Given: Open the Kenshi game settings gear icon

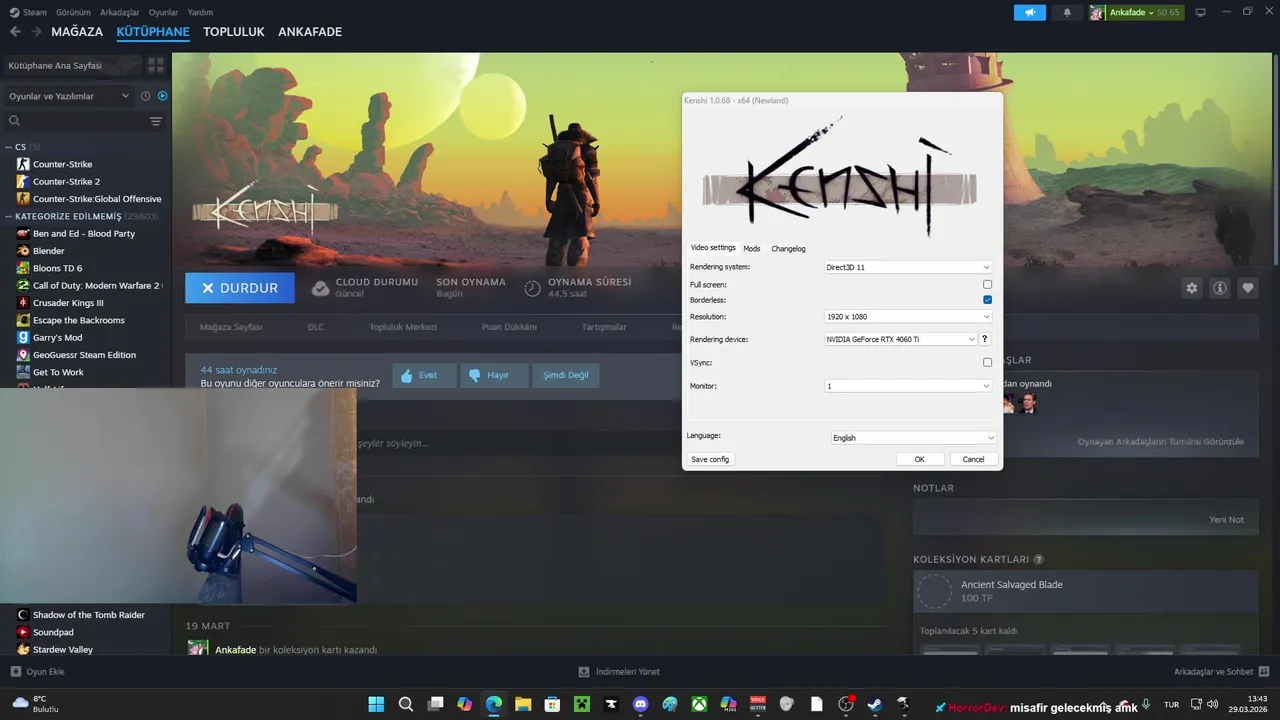Looking at the screenshot, I should 1192,288.
